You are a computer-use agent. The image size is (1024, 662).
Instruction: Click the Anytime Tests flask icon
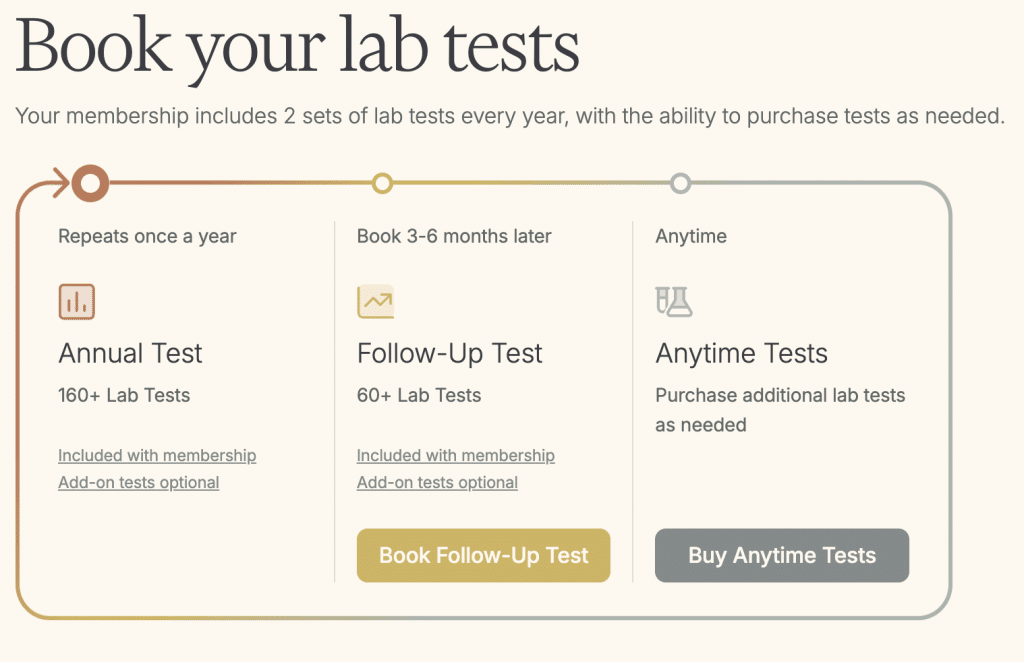[674, 301]
